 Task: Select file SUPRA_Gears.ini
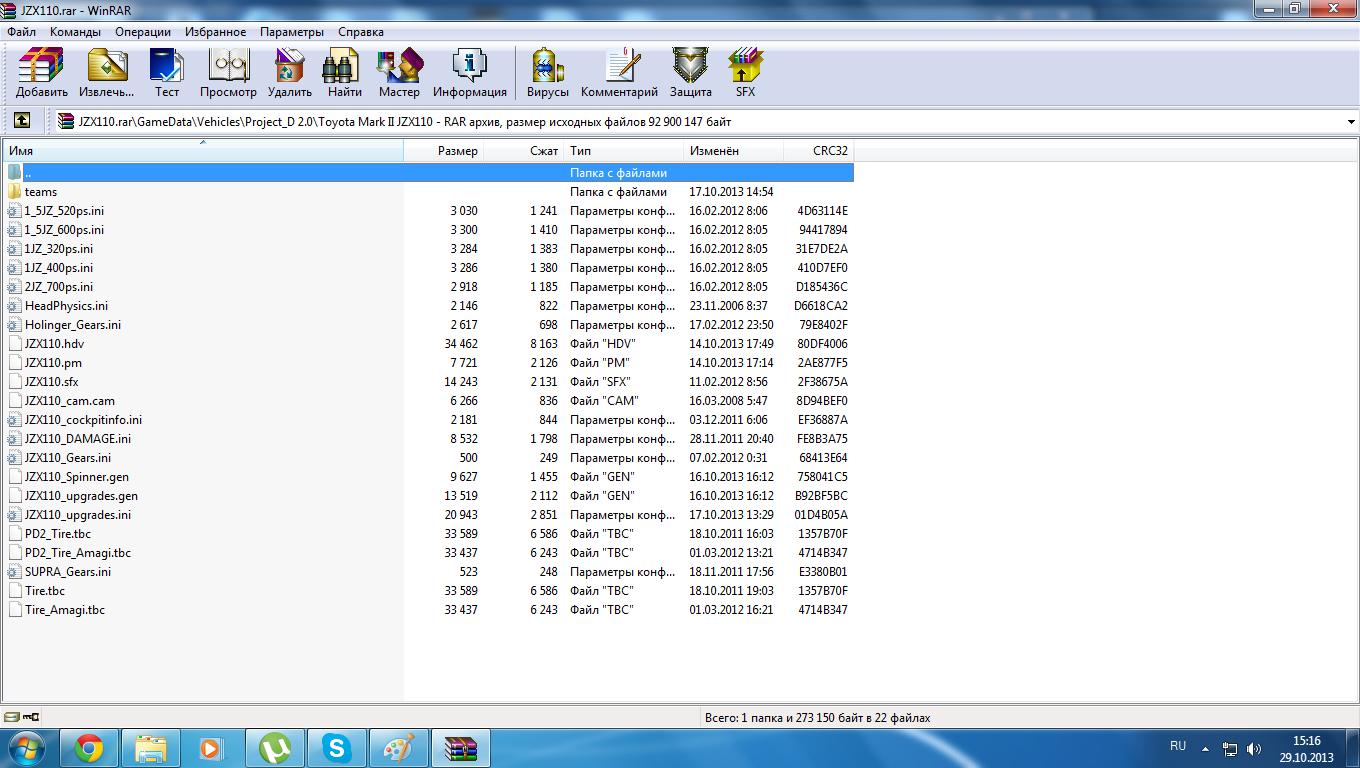[429, 572]
